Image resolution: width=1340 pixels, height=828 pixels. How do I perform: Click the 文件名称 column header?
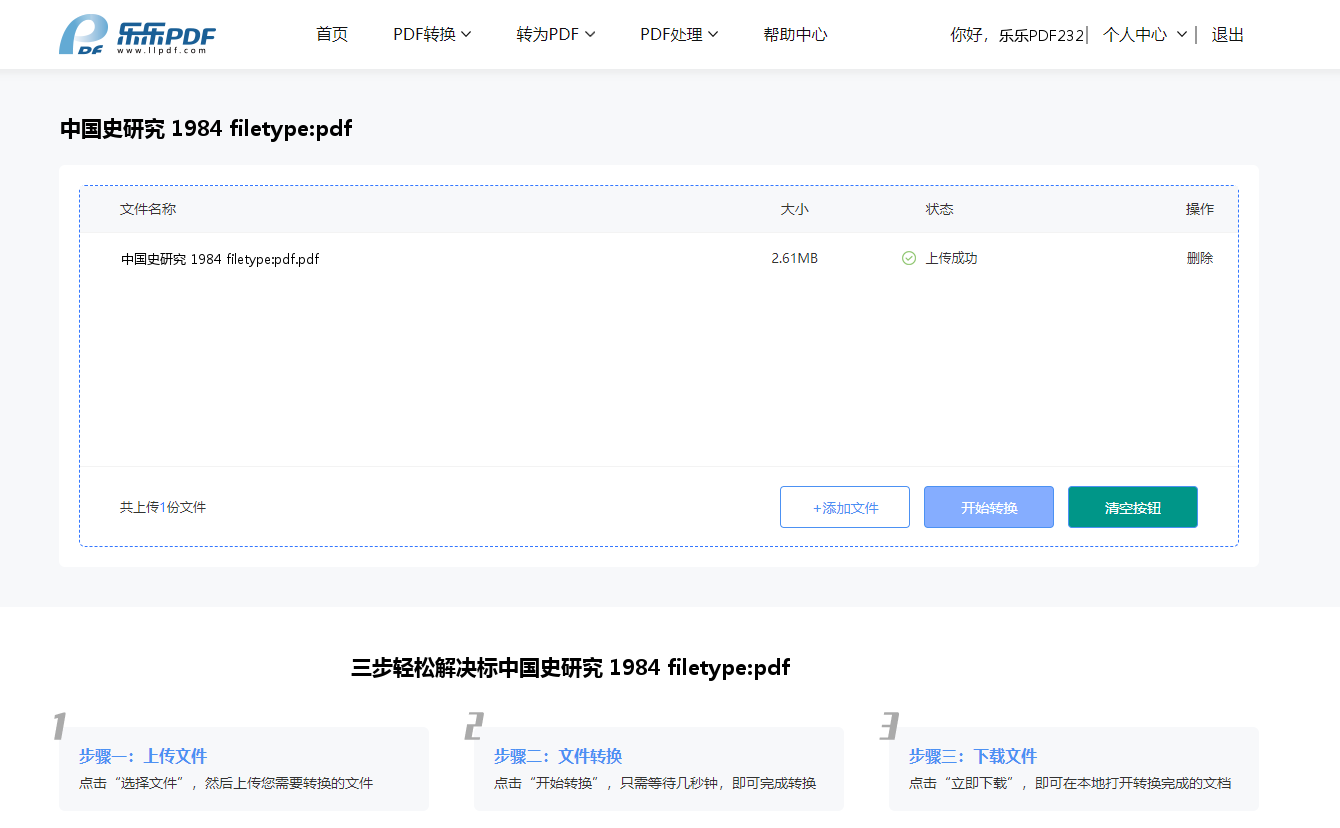148,209
